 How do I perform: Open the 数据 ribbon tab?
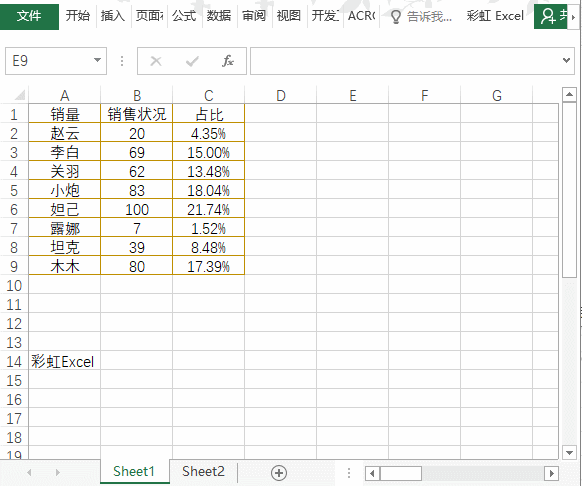219,16
